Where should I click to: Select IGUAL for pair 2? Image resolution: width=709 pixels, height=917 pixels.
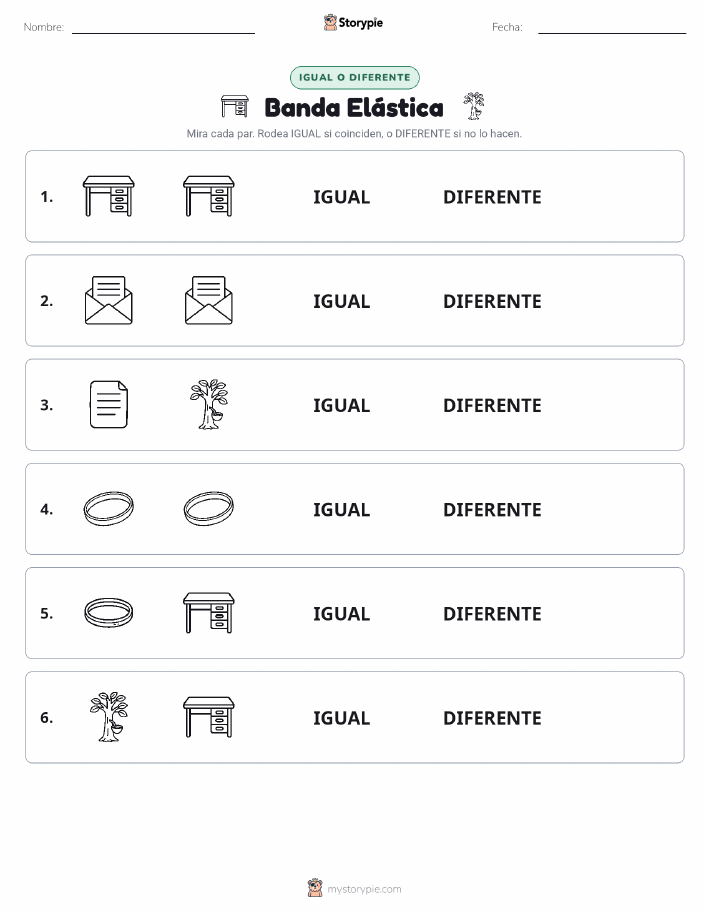click(x=342, y=301)
